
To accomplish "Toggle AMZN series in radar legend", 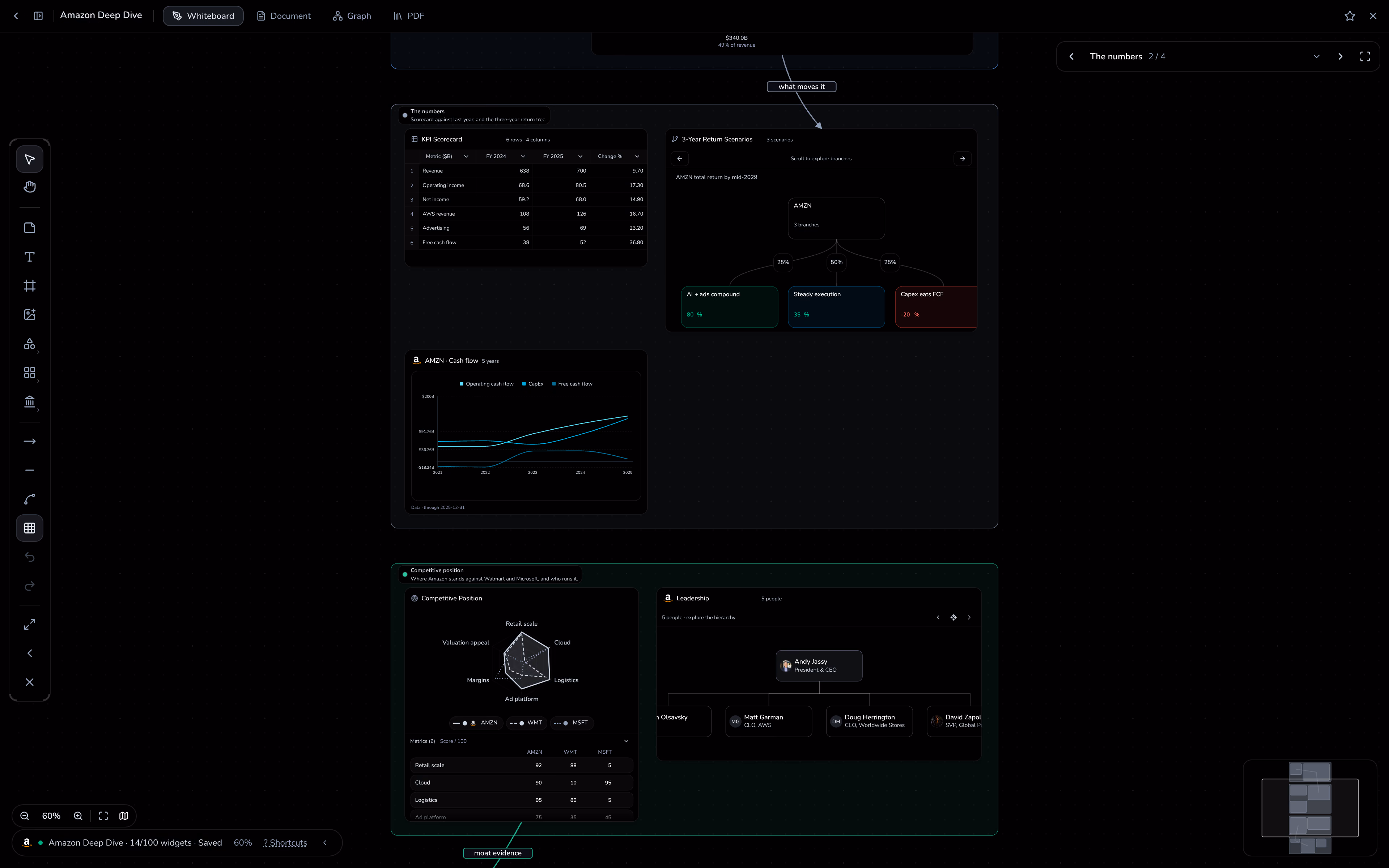I will coord(476,723).
